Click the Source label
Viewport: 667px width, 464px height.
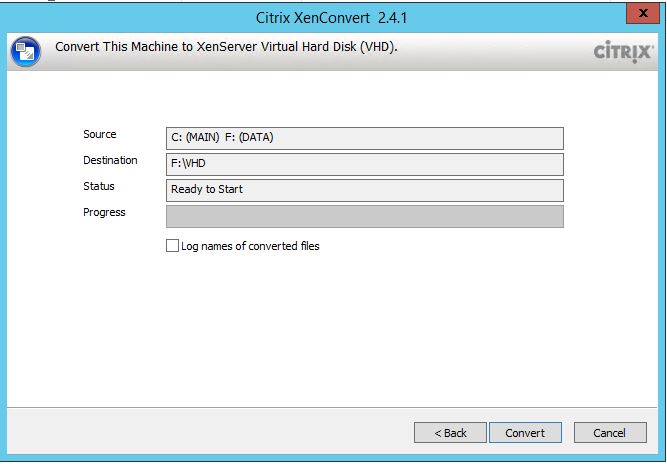(100, 134)
